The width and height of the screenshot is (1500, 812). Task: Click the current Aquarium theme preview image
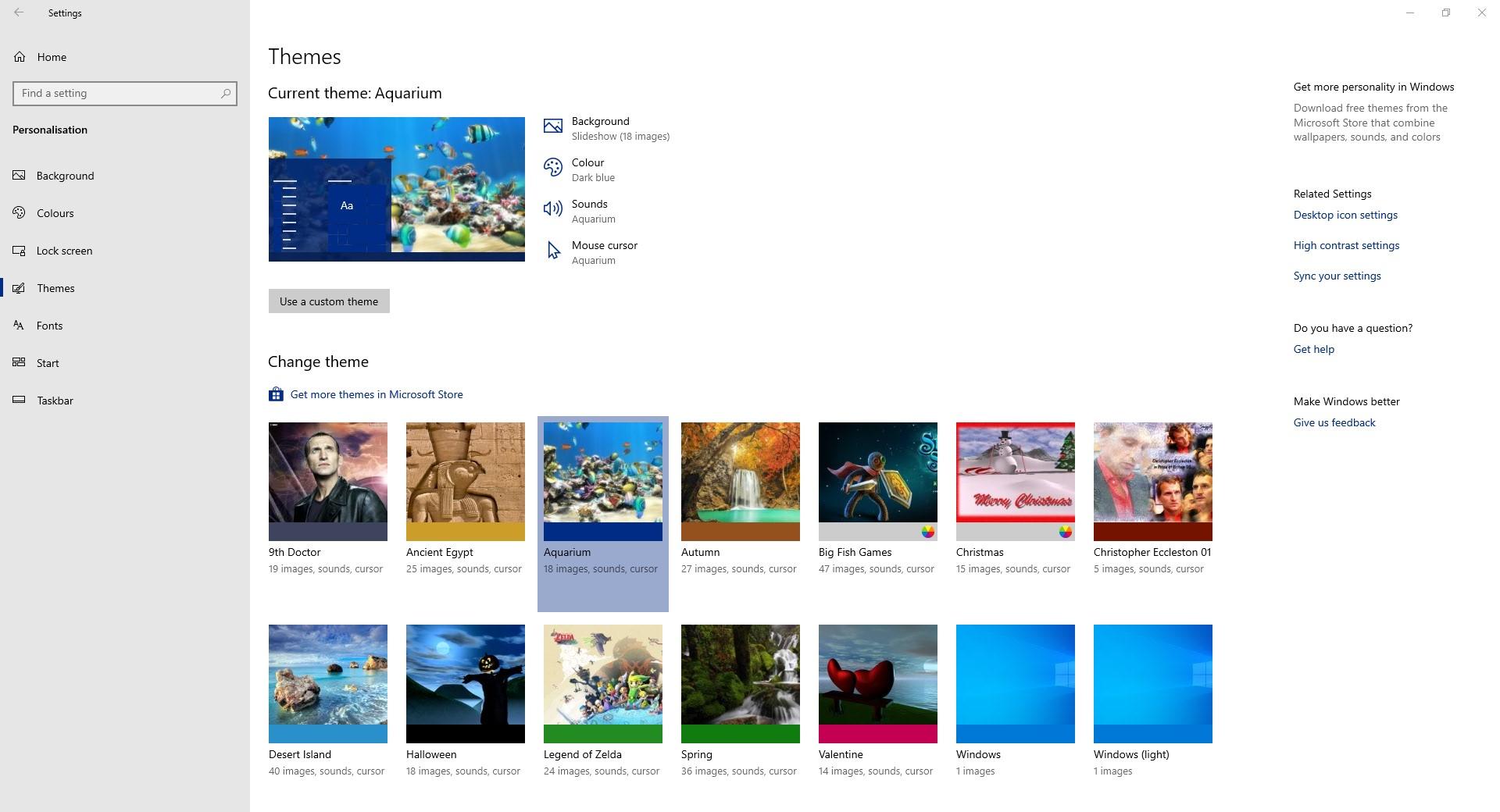[x=397, y=189]
